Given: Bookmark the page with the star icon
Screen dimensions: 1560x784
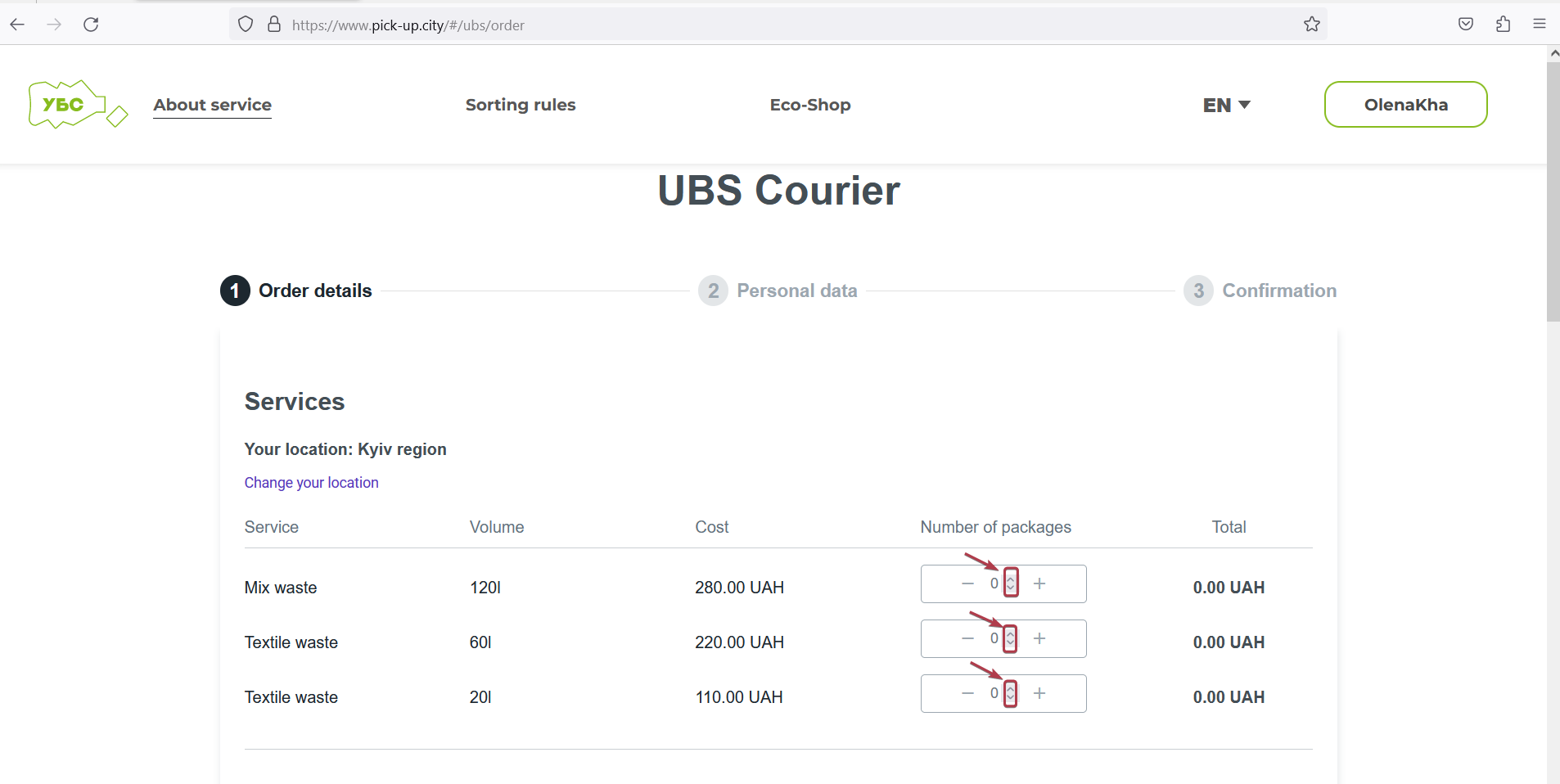Looking at the screenshot, I should point(1311,25).
